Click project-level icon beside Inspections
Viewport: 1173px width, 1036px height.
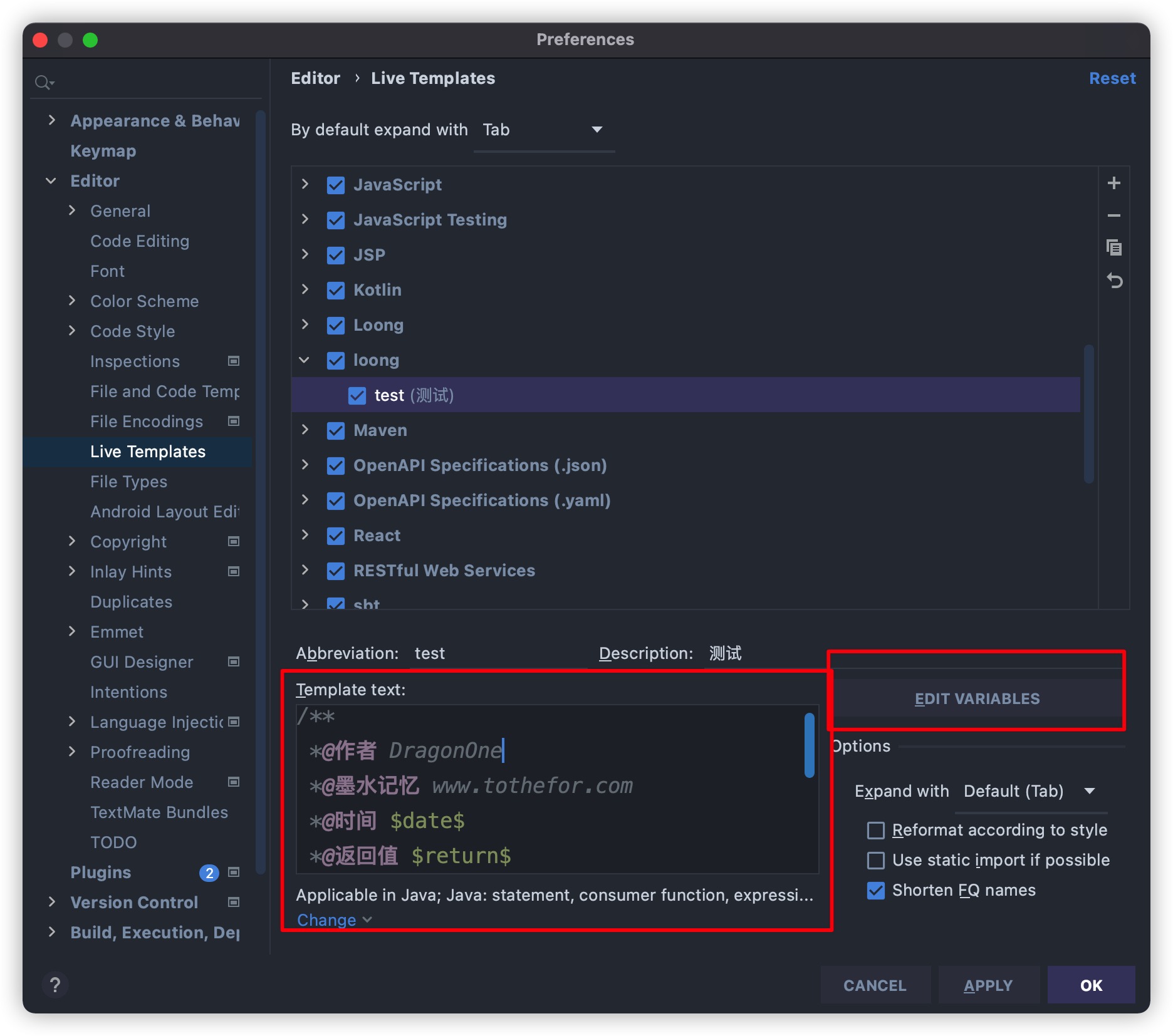pyautogui.click(x=234, y=361)
